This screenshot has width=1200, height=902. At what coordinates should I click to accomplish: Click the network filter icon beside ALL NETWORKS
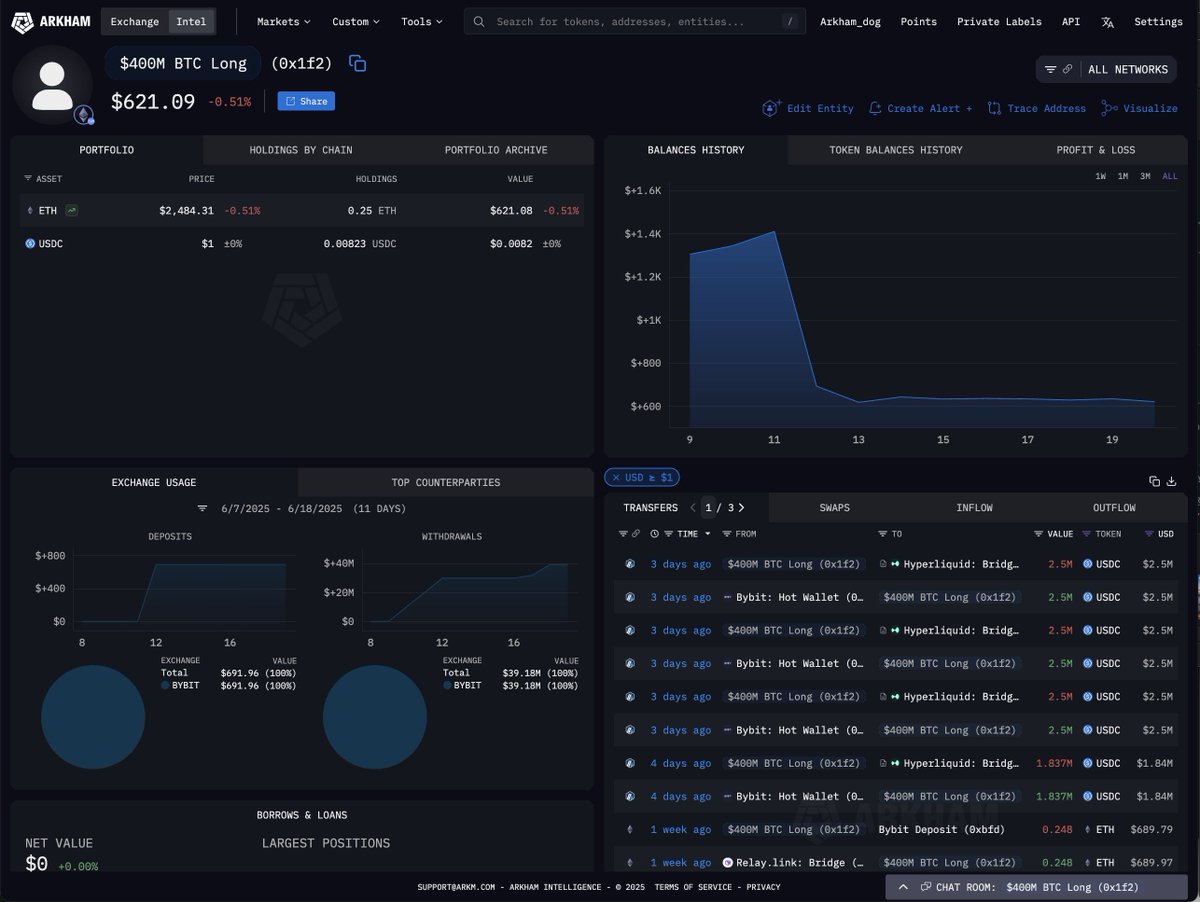click(1050, 70)
